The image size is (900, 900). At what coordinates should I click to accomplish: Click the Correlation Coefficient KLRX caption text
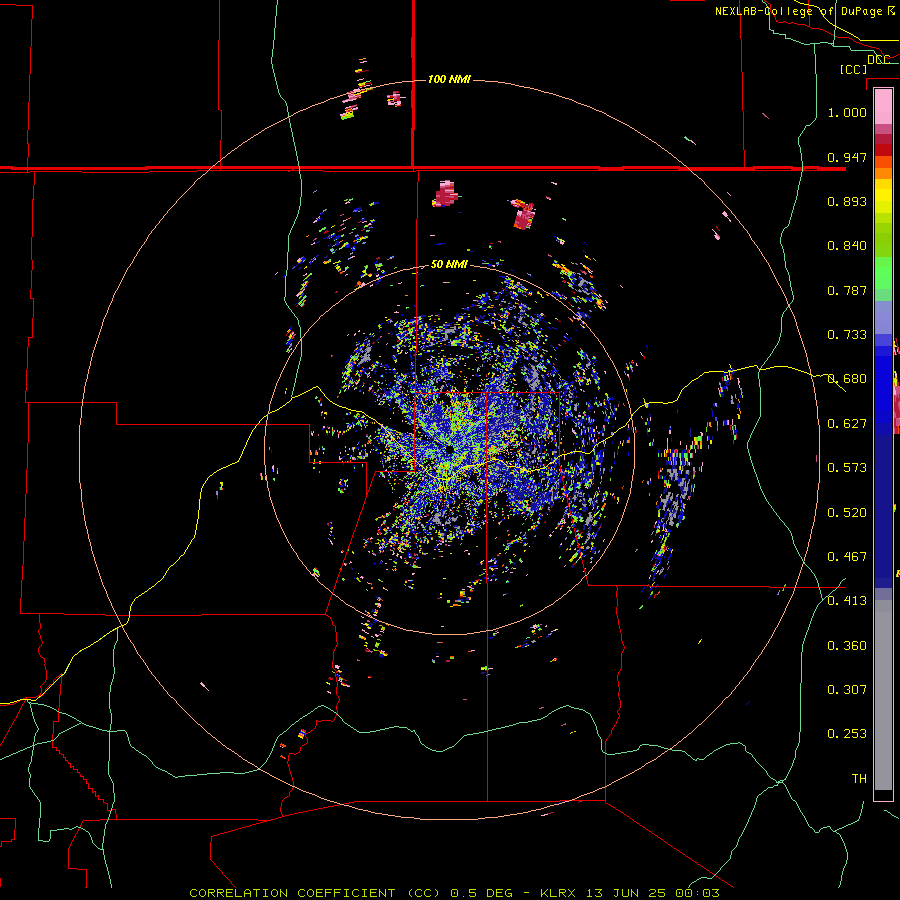[454, 893]
